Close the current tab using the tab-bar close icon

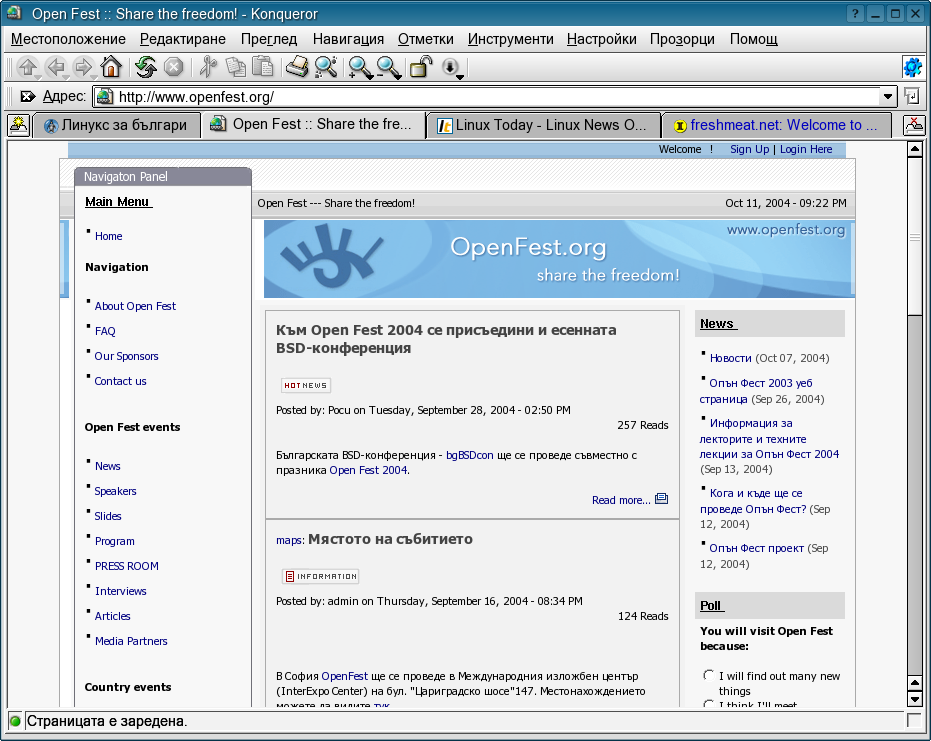[x=914, y=125]
